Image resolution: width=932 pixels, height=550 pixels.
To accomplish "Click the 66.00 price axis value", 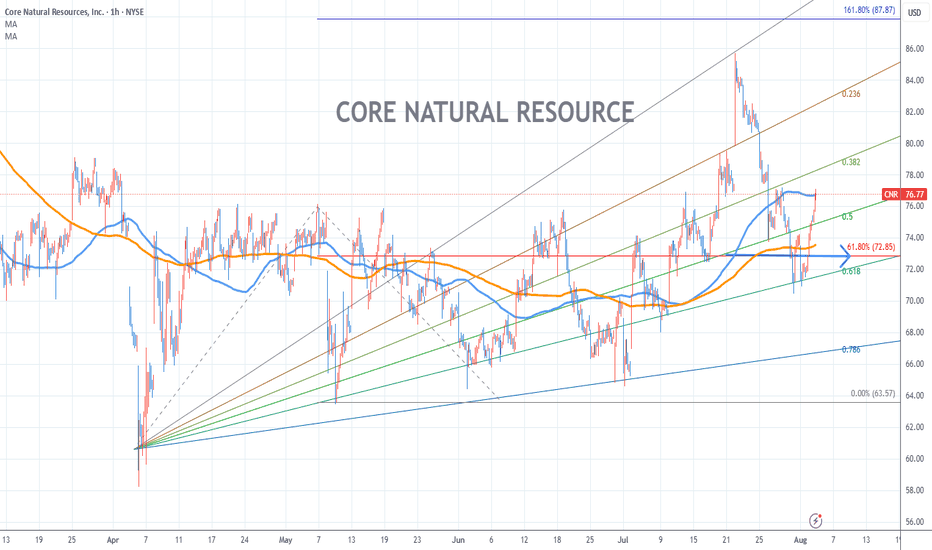I will [914, 364].
